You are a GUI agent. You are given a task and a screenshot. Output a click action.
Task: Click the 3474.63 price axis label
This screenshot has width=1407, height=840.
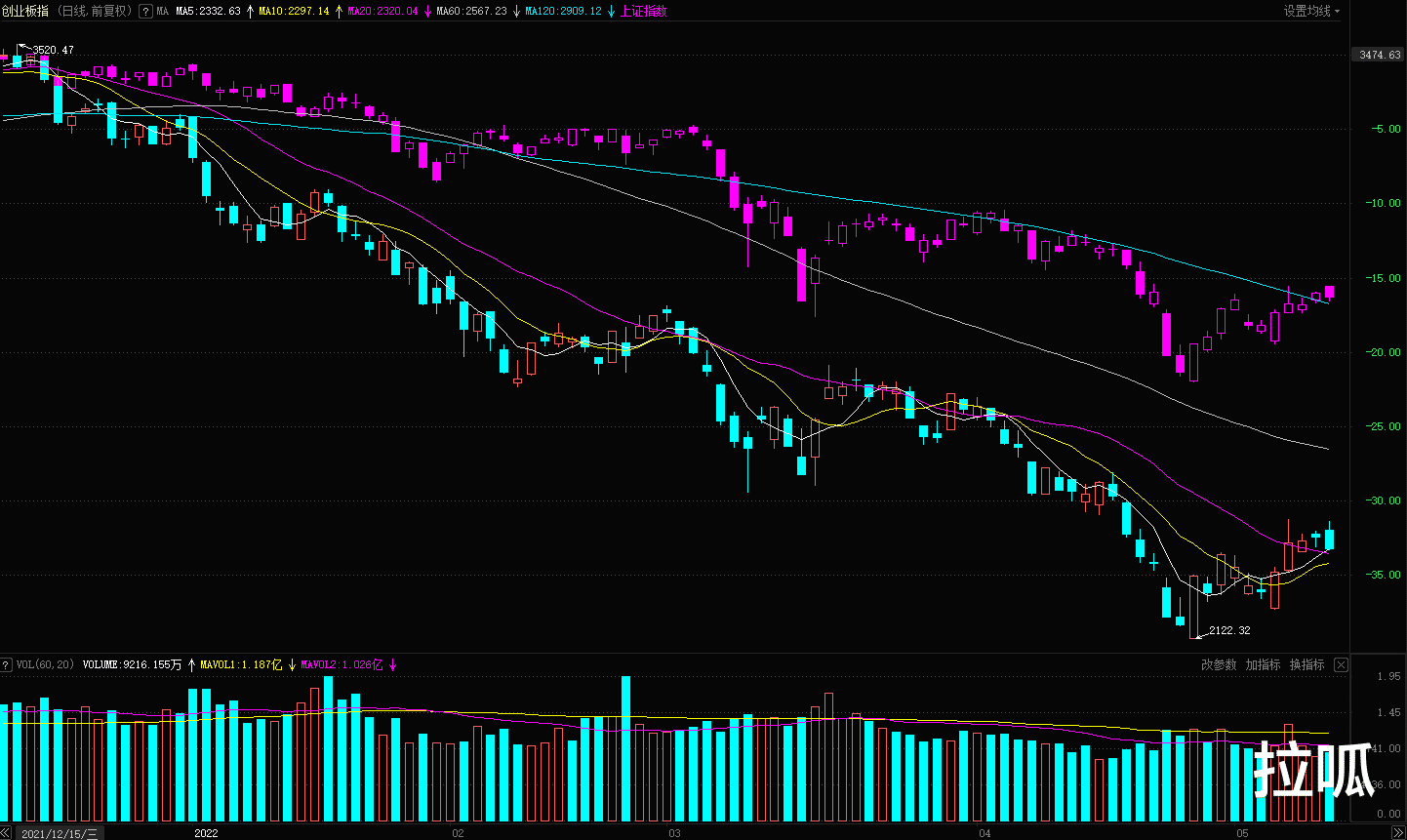(1380, 55)
